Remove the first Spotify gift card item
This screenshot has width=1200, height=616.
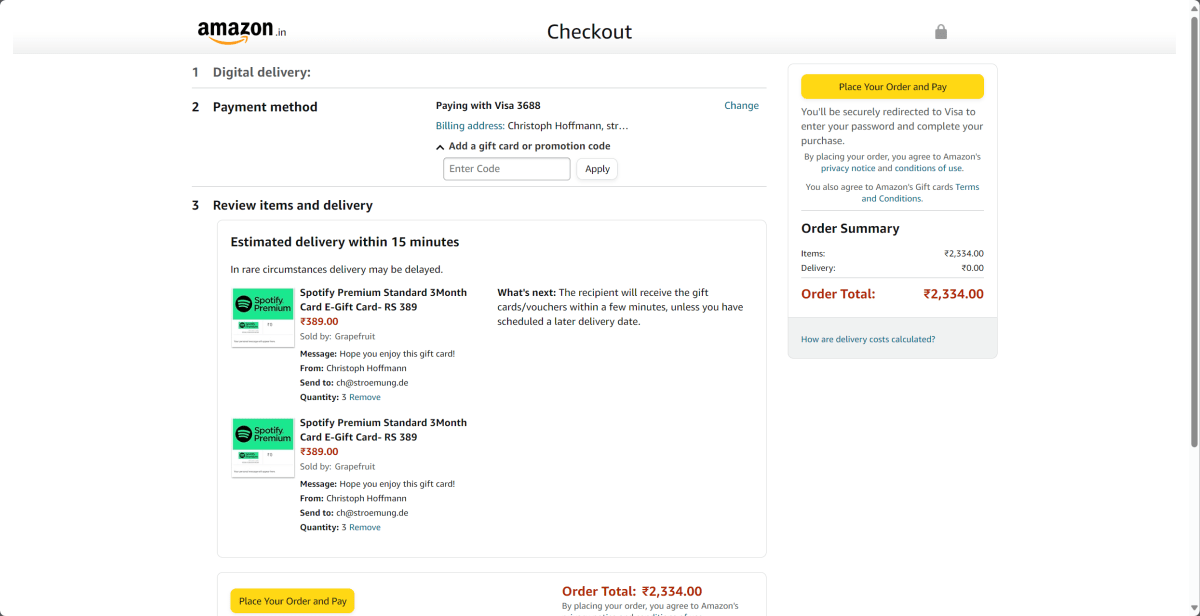[x=365, y=397]
